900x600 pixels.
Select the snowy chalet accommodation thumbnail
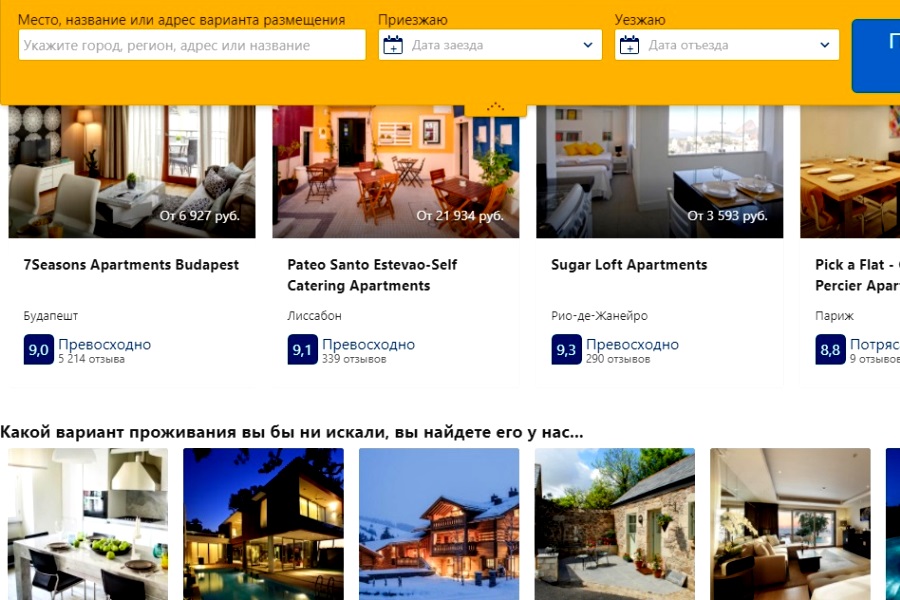[x=439, y=524]
